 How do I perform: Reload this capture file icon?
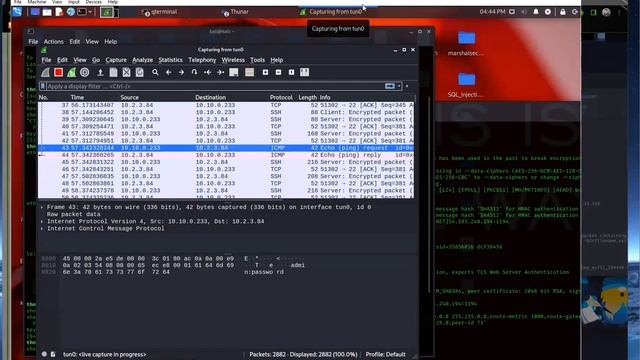[x=140, y=72]
